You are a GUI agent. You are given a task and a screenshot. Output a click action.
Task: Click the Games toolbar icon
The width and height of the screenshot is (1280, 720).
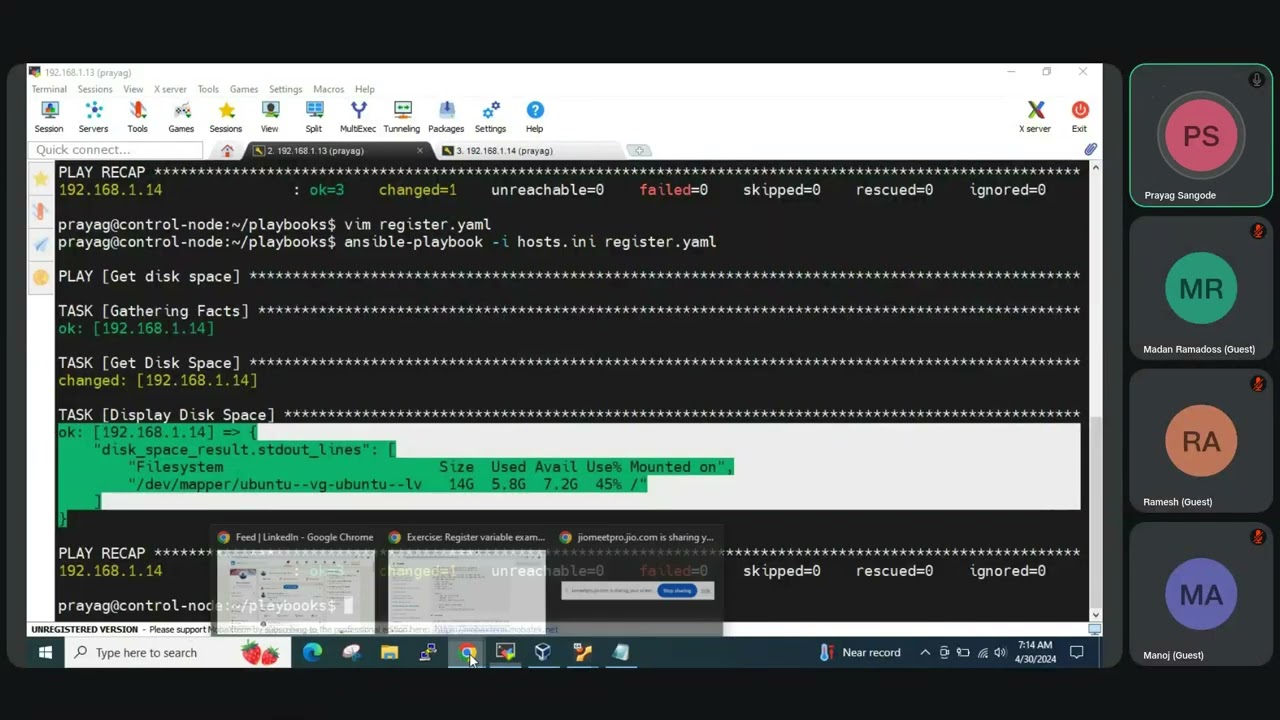click(181, 116)
